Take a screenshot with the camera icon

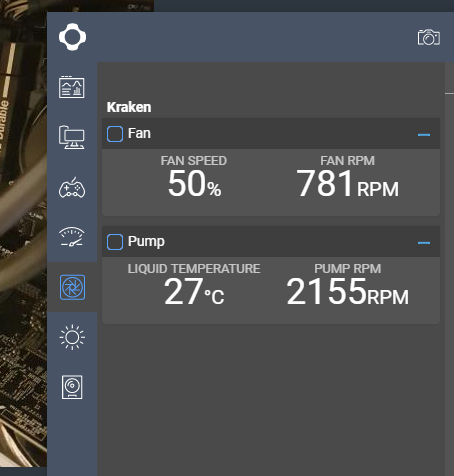point(429,37)
